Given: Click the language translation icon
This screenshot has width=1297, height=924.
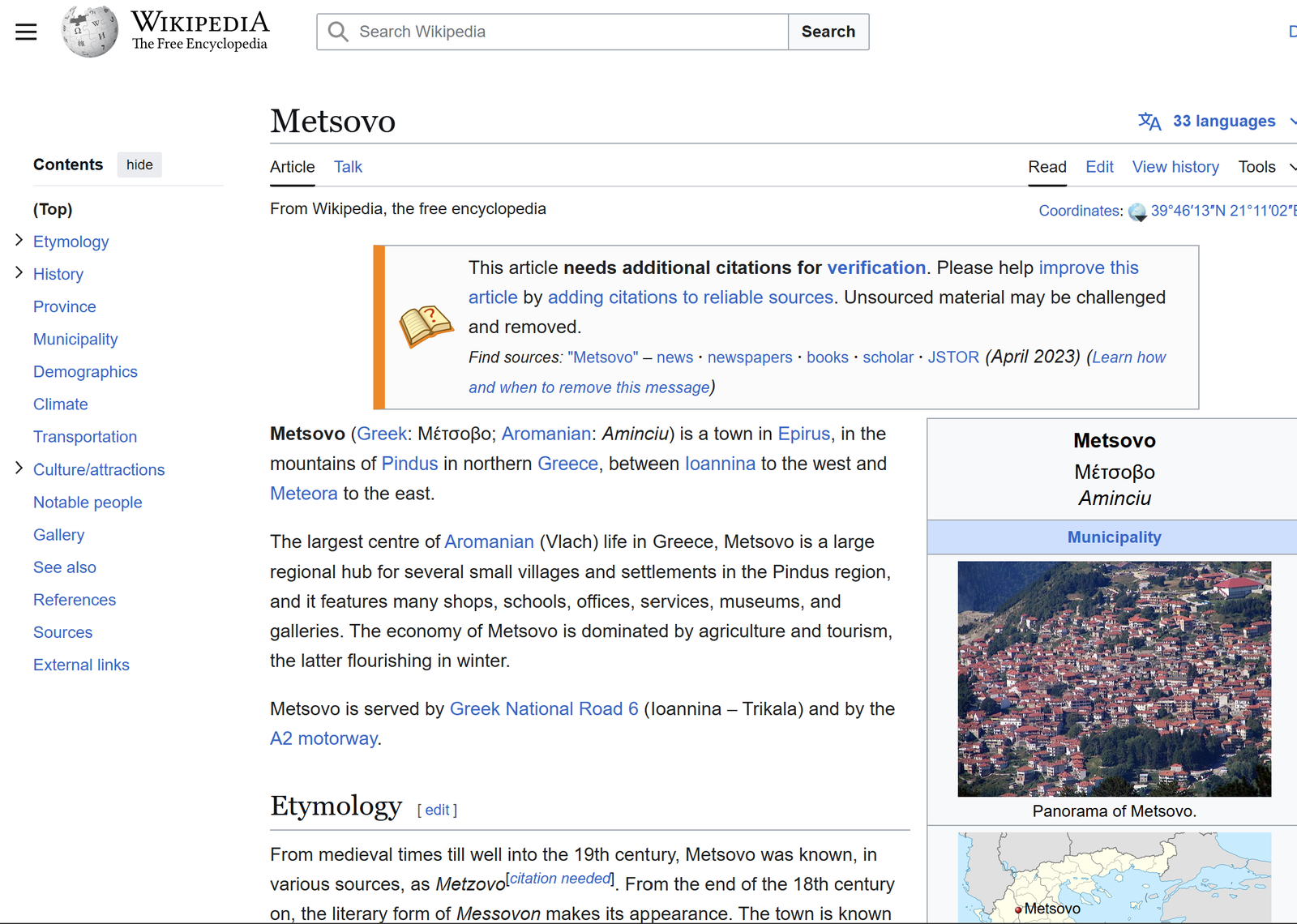Looking at the screenshot, I should tap(1149, 122).
